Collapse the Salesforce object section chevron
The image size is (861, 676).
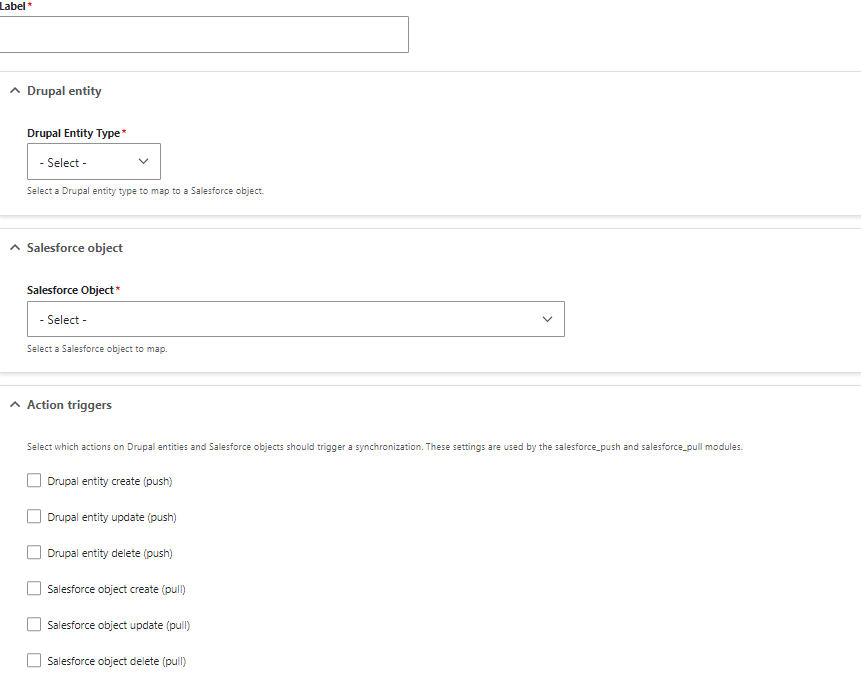15,248
